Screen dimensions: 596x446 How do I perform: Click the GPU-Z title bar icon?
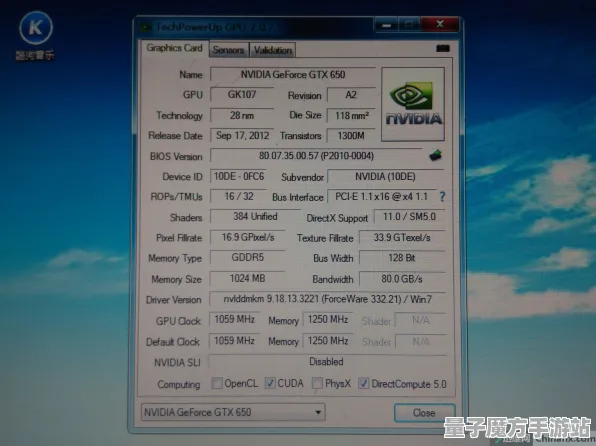(x=145, y=27)
